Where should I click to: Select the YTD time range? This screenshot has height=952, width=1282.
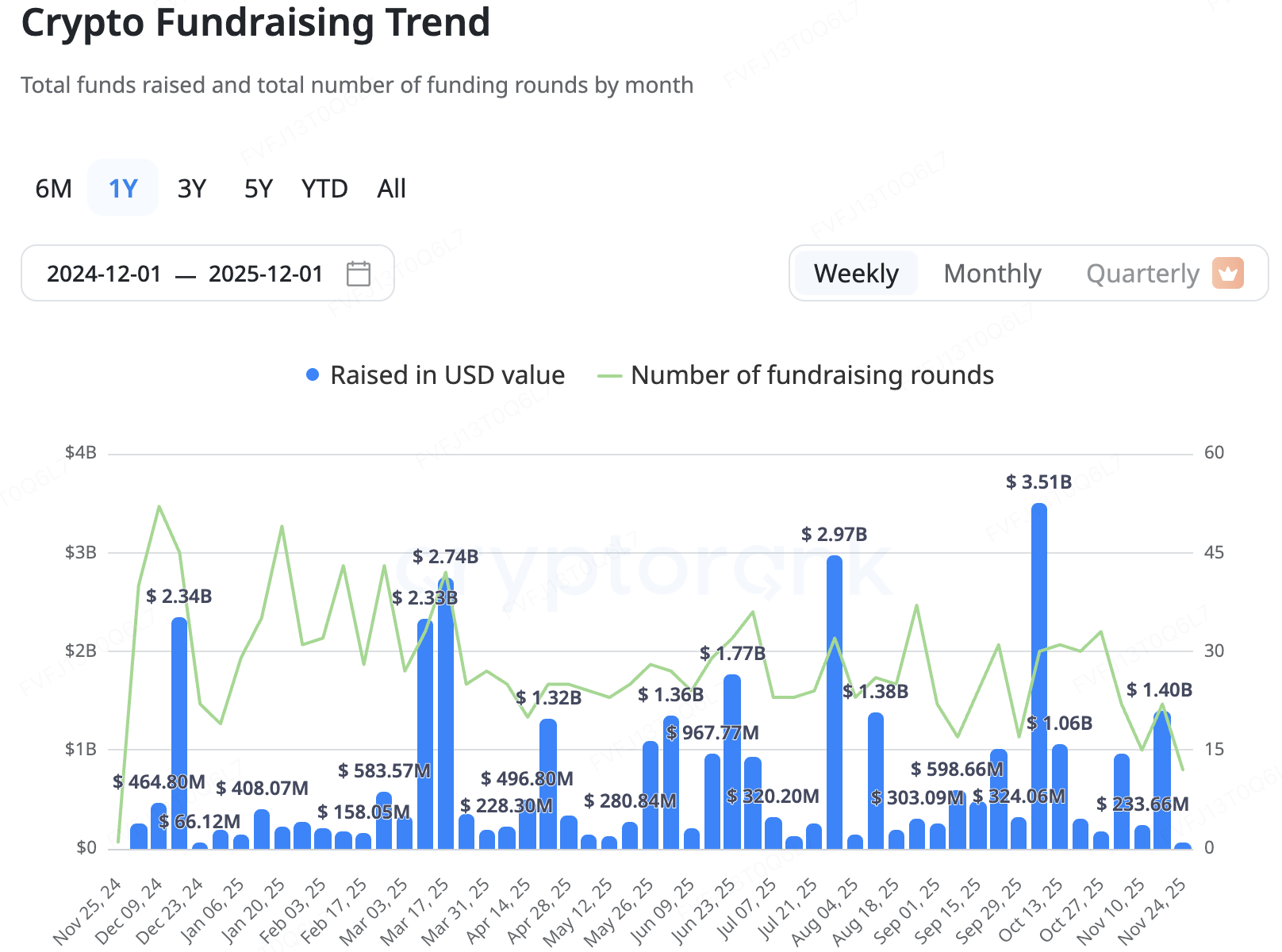[x=324, y=189]
